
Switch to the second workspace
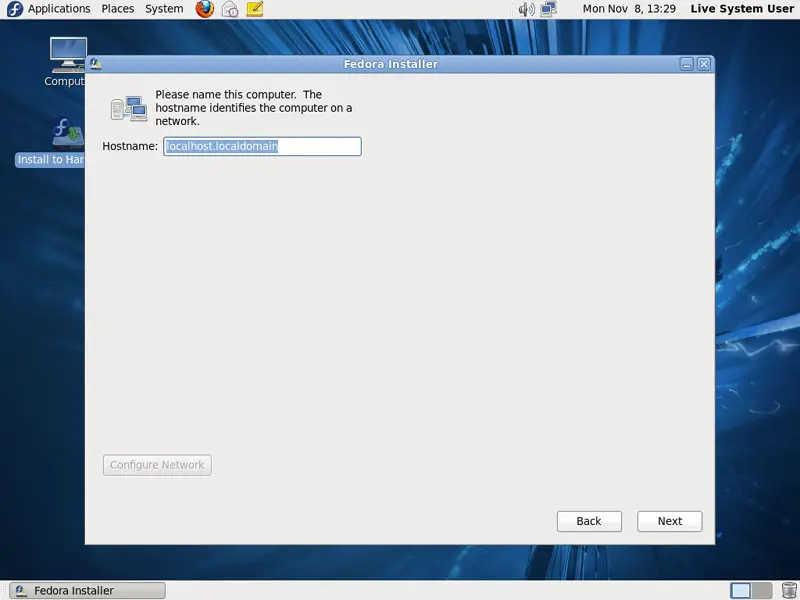tap(762, 590)
